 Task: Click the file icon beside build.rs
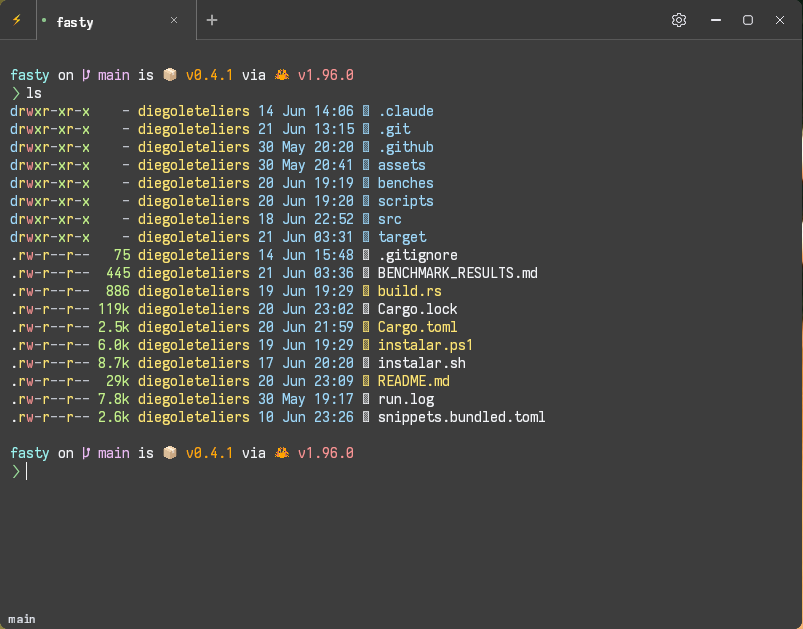point(366,291)
